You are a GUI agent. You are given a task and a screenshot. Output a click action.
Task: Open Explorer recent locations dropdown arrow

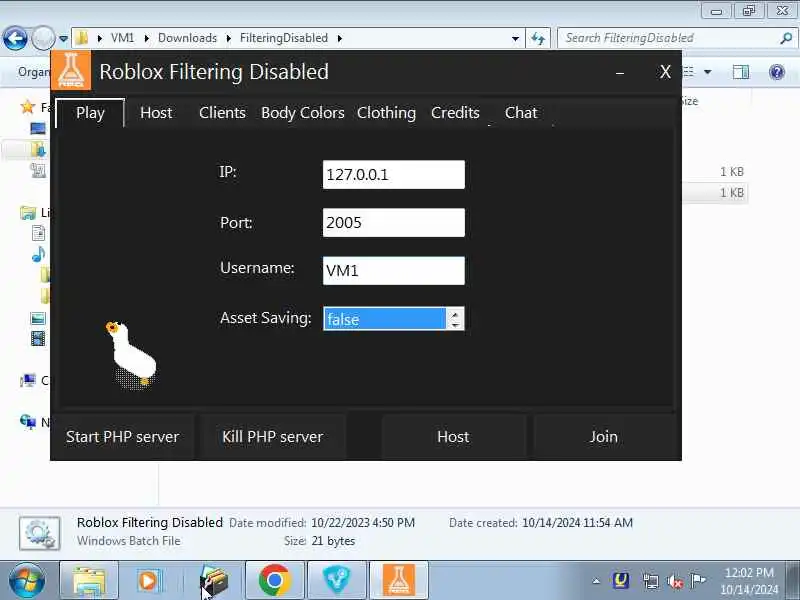[x=63, y=39]
